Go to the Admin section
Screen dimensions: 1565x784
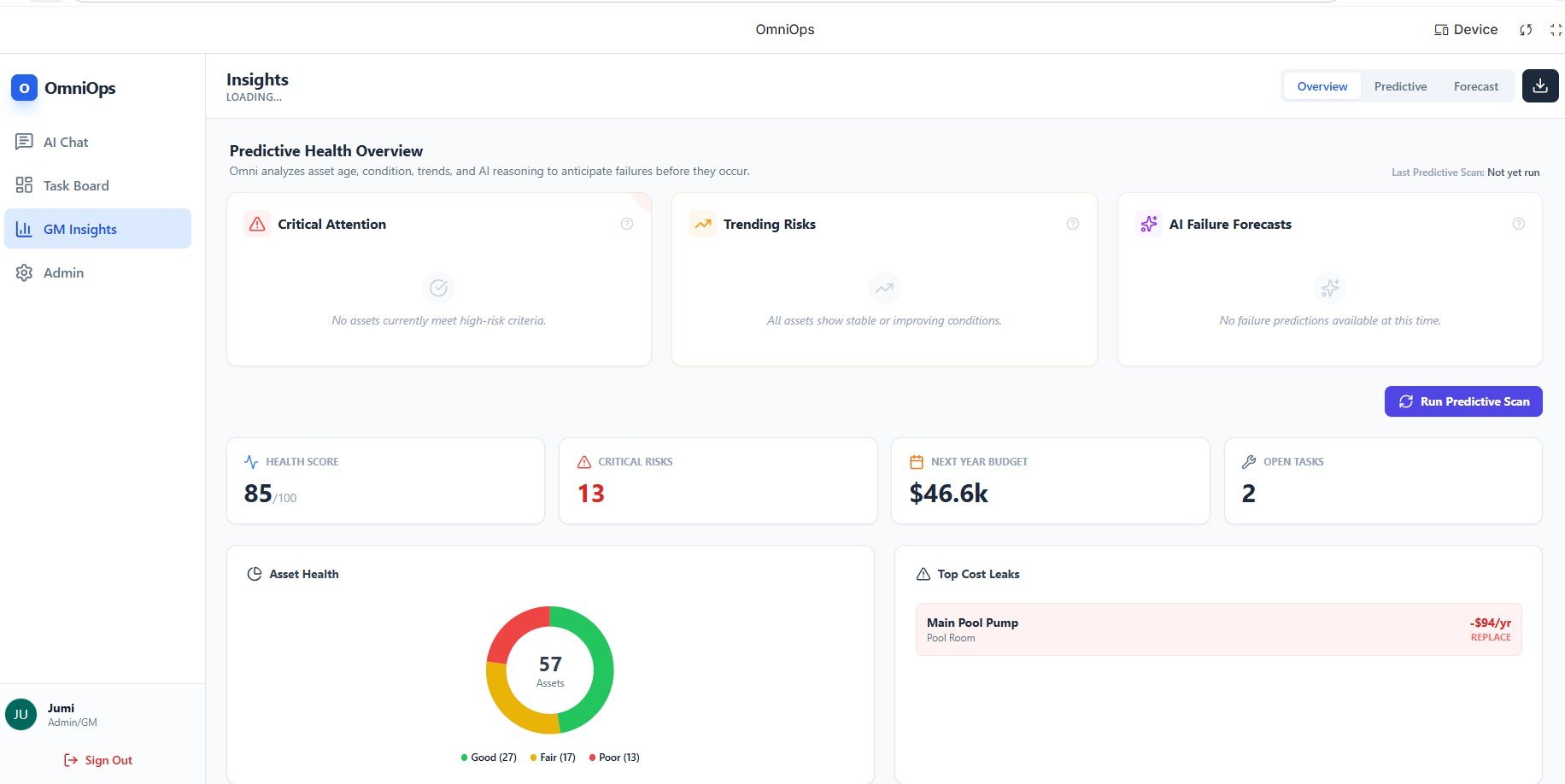click(x=97, y=272)
